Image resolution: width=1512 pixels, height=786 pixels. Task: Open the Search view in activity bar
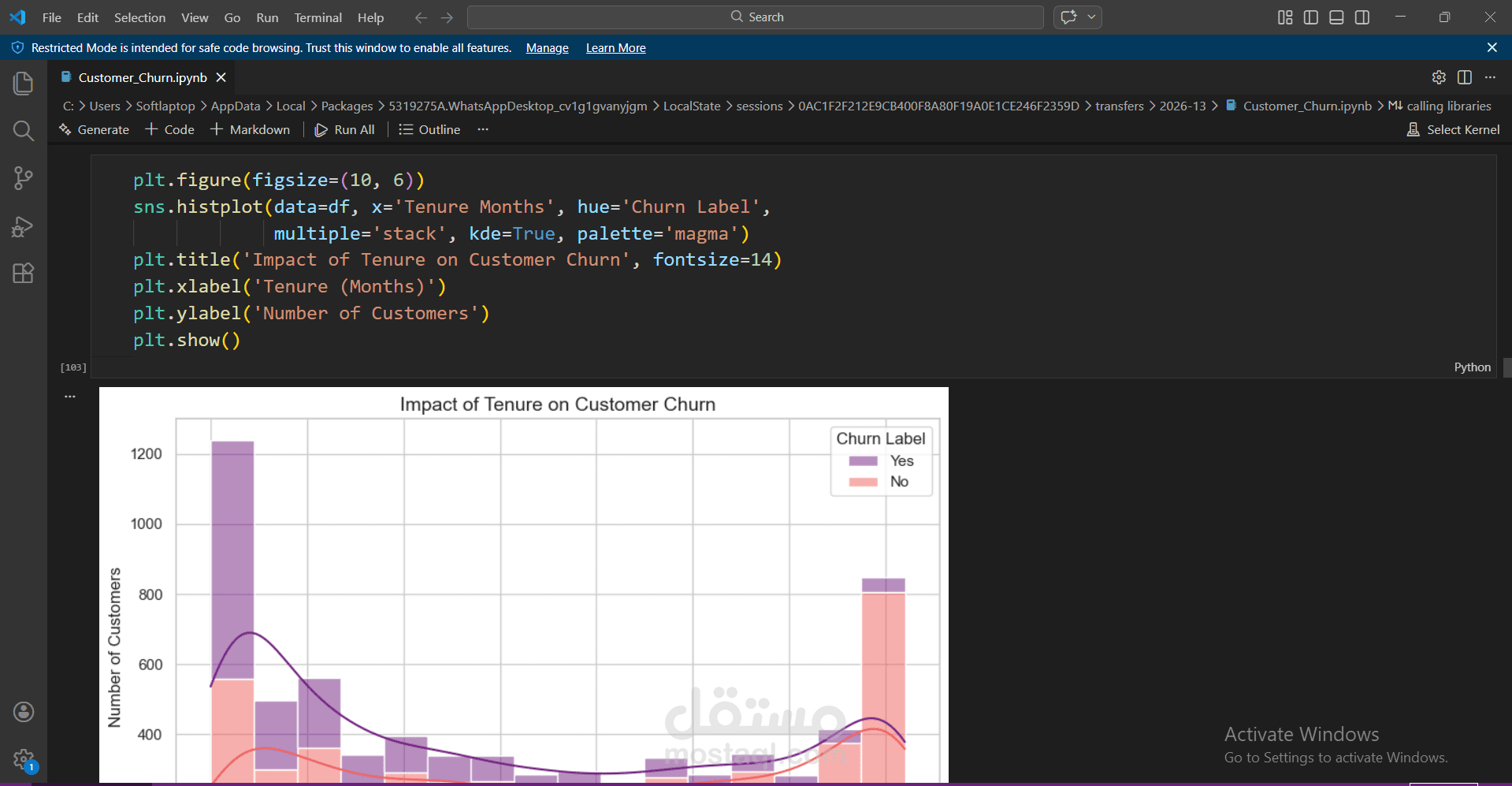click(x=24, y=130)
